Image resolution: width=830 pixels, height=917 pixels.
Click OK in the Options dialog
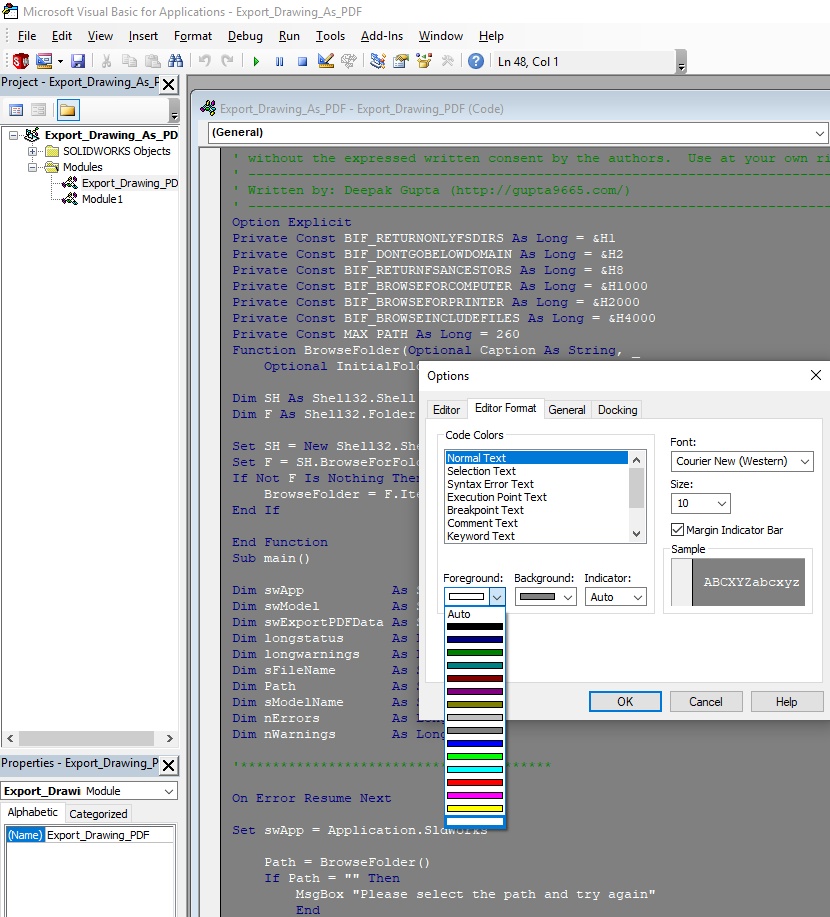625,702
